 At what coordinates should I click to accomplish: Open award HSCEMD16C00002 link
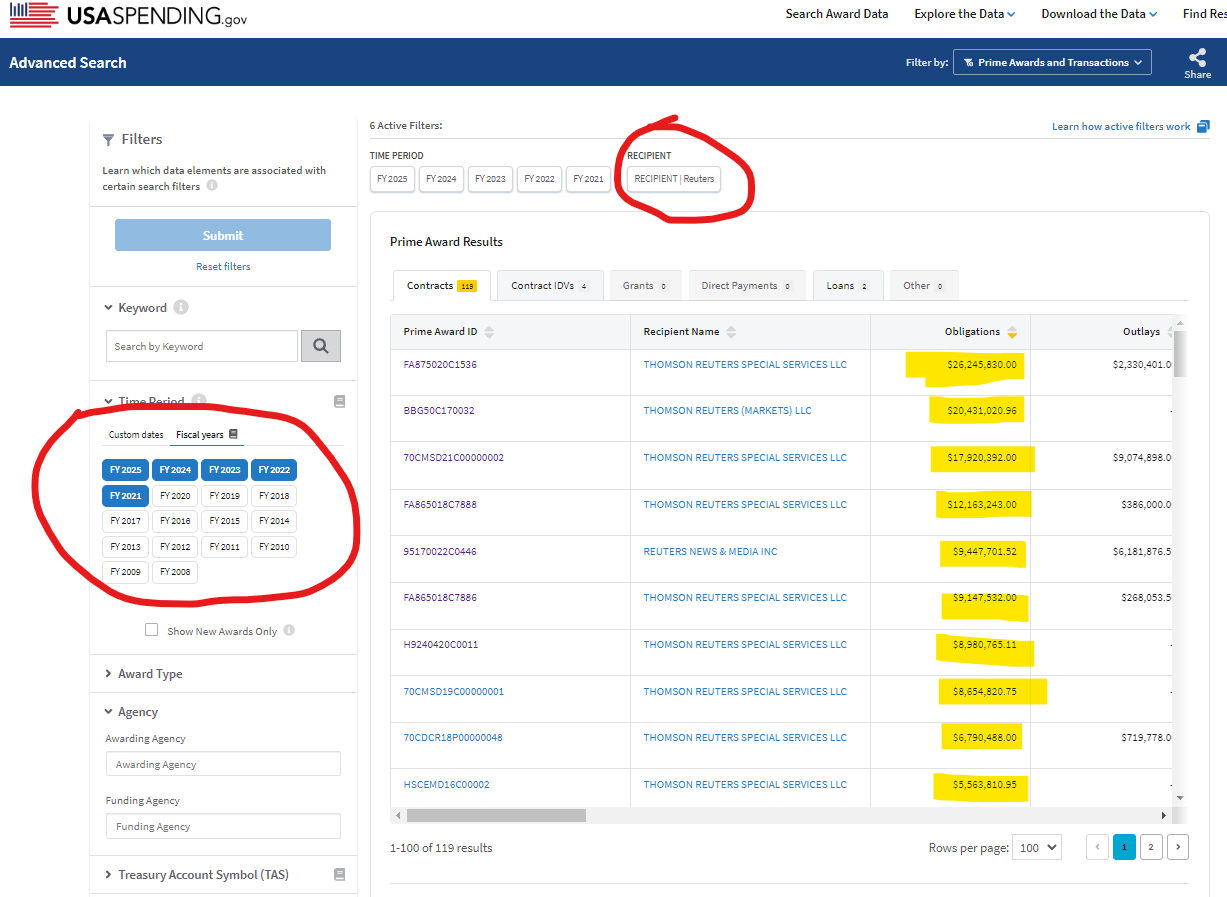point(446,785)
